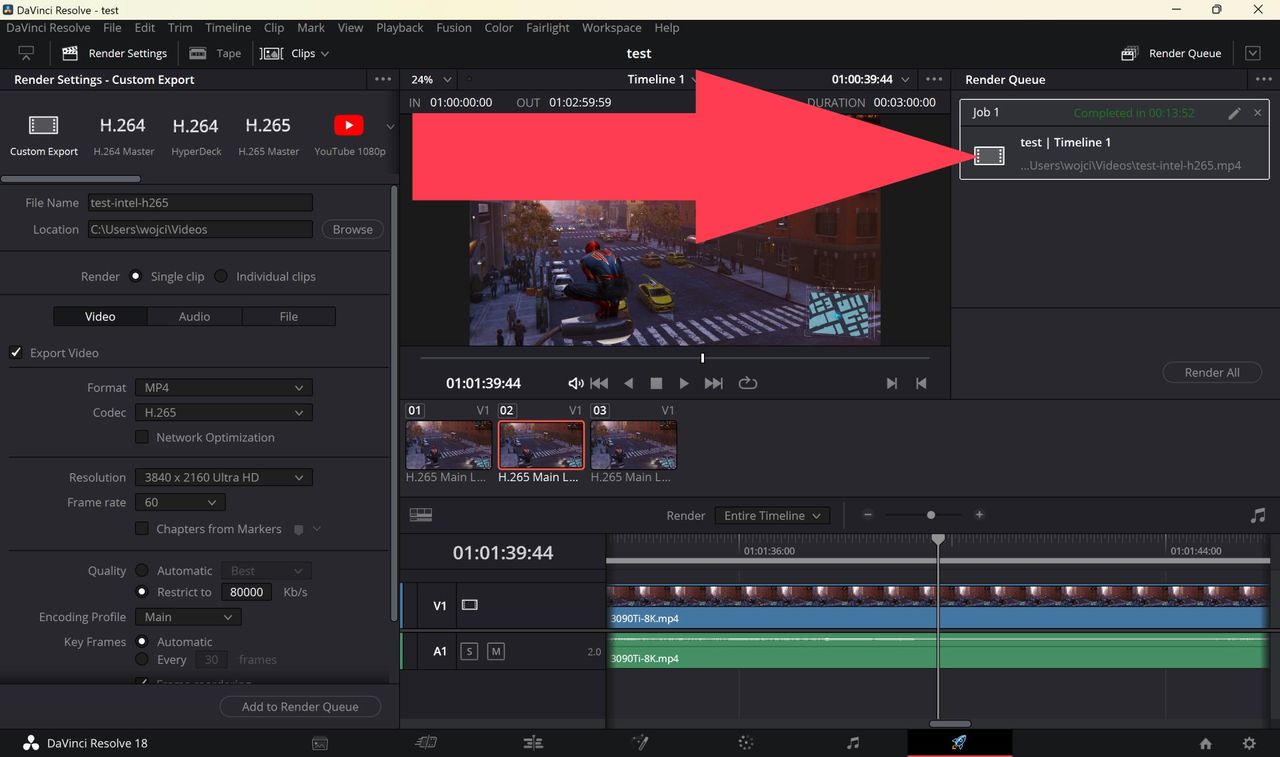Choose the HyperDeck render preset

(x=195, y=135)
